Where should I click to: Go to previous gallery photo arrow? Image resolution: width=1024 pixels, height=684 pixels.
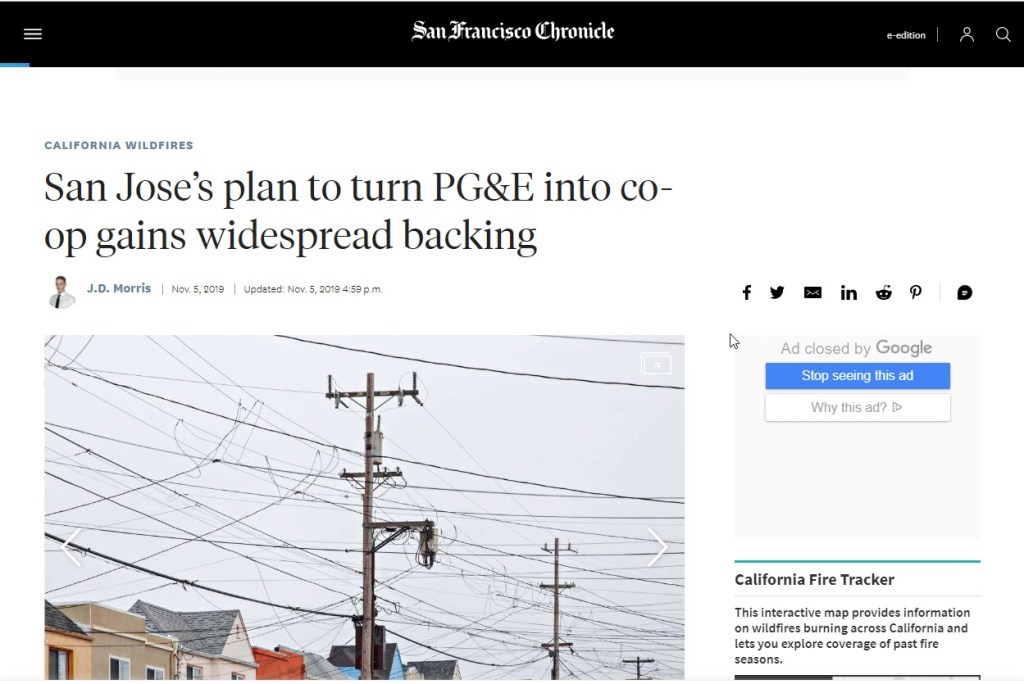tap(71, 547)
